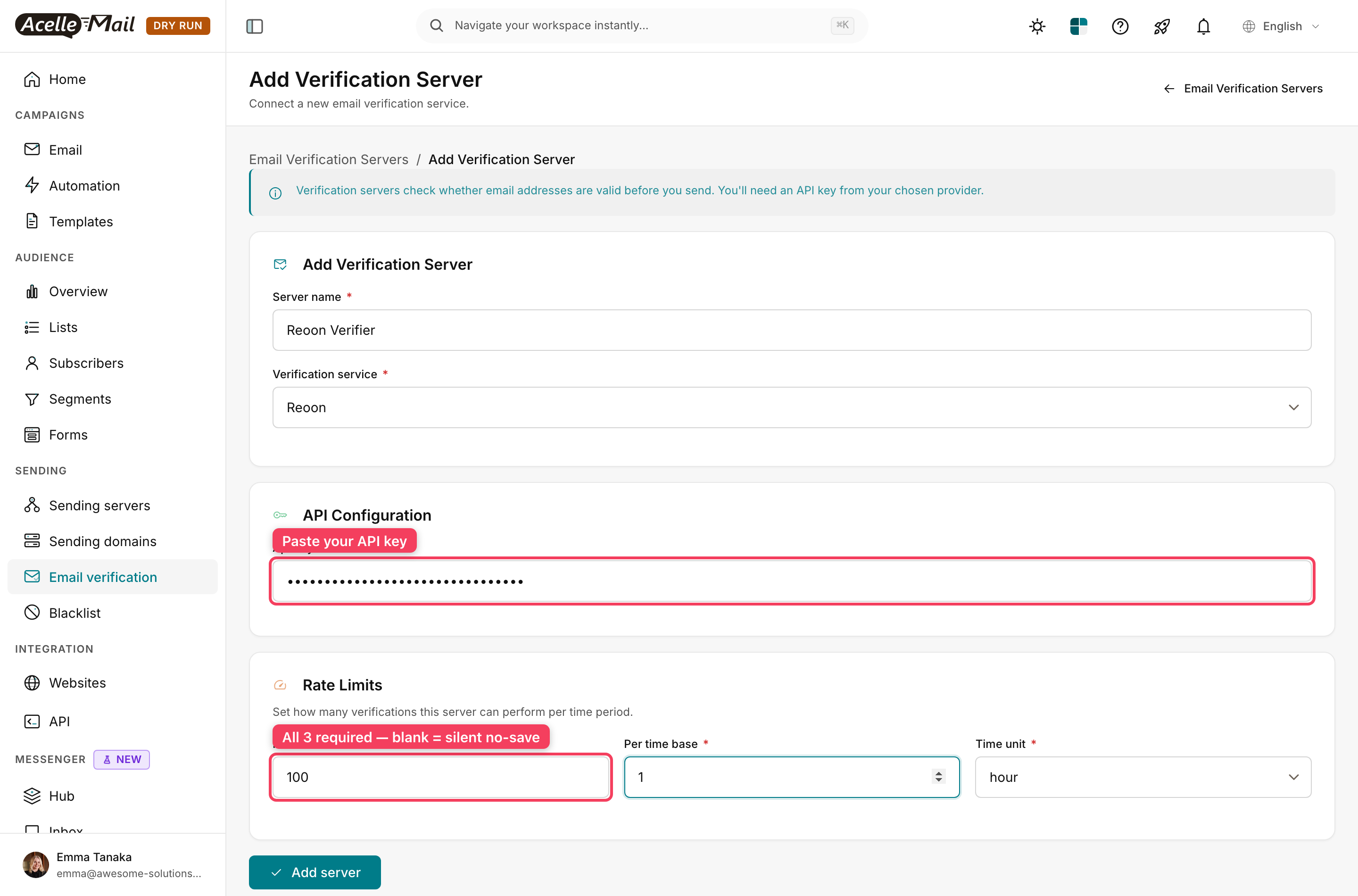Open Websites integration page
Image resolution: width=1358 pixels, height=896 pixels.
(113, 683)
